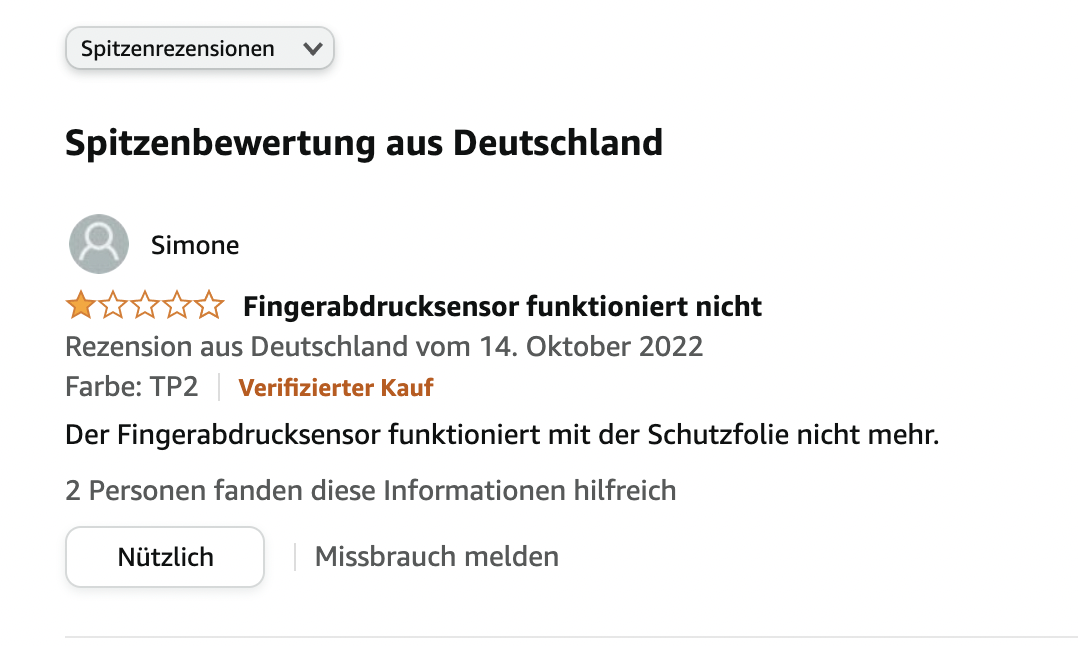Click the filled orange first star

coord(80,305)
